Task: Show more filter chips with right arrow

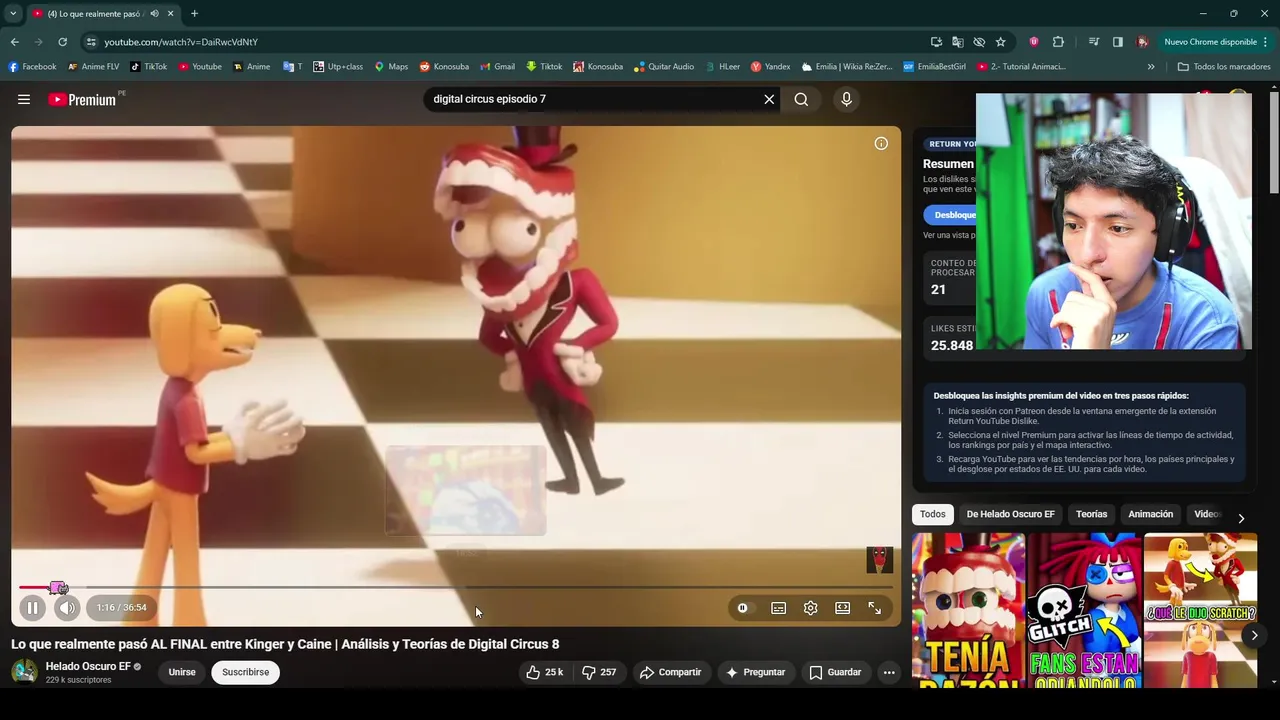Action: click(x=1241, y=518)
